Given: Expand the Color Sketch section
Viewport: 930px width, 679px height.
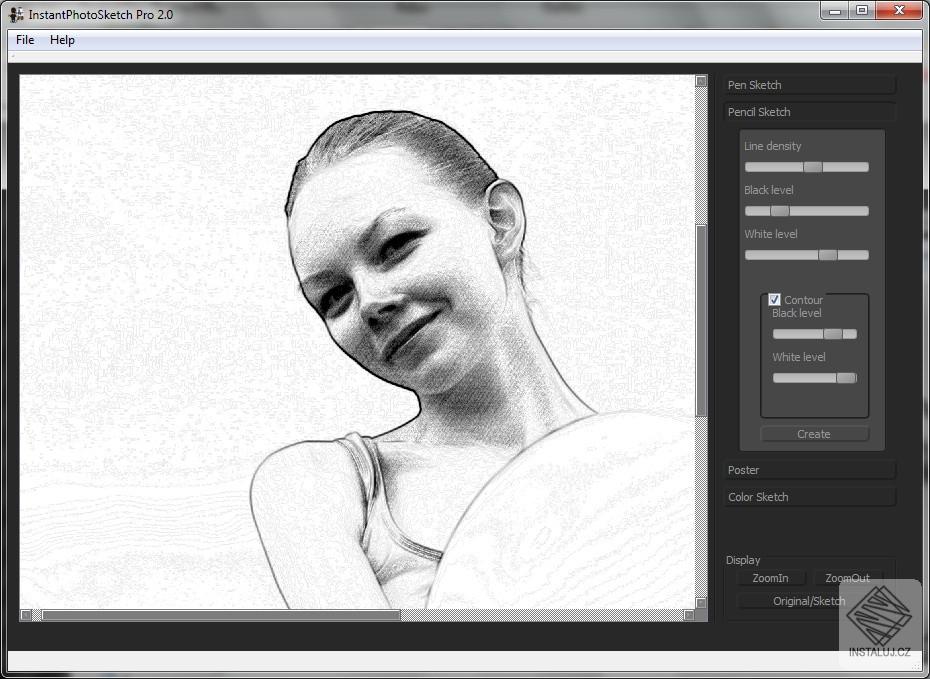Looking at the screenshot, I should (x=809, y=497).
